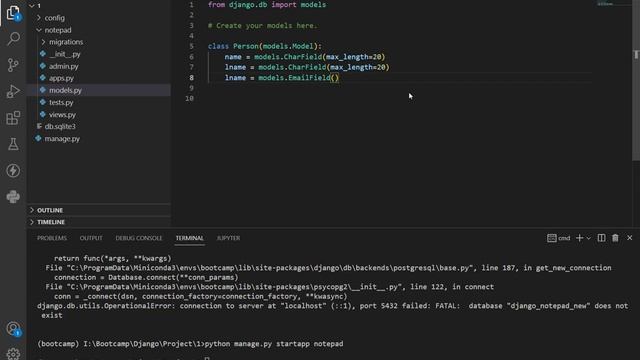Open views.py file
This screenshot has height=360, width=640.
(99, 115)
